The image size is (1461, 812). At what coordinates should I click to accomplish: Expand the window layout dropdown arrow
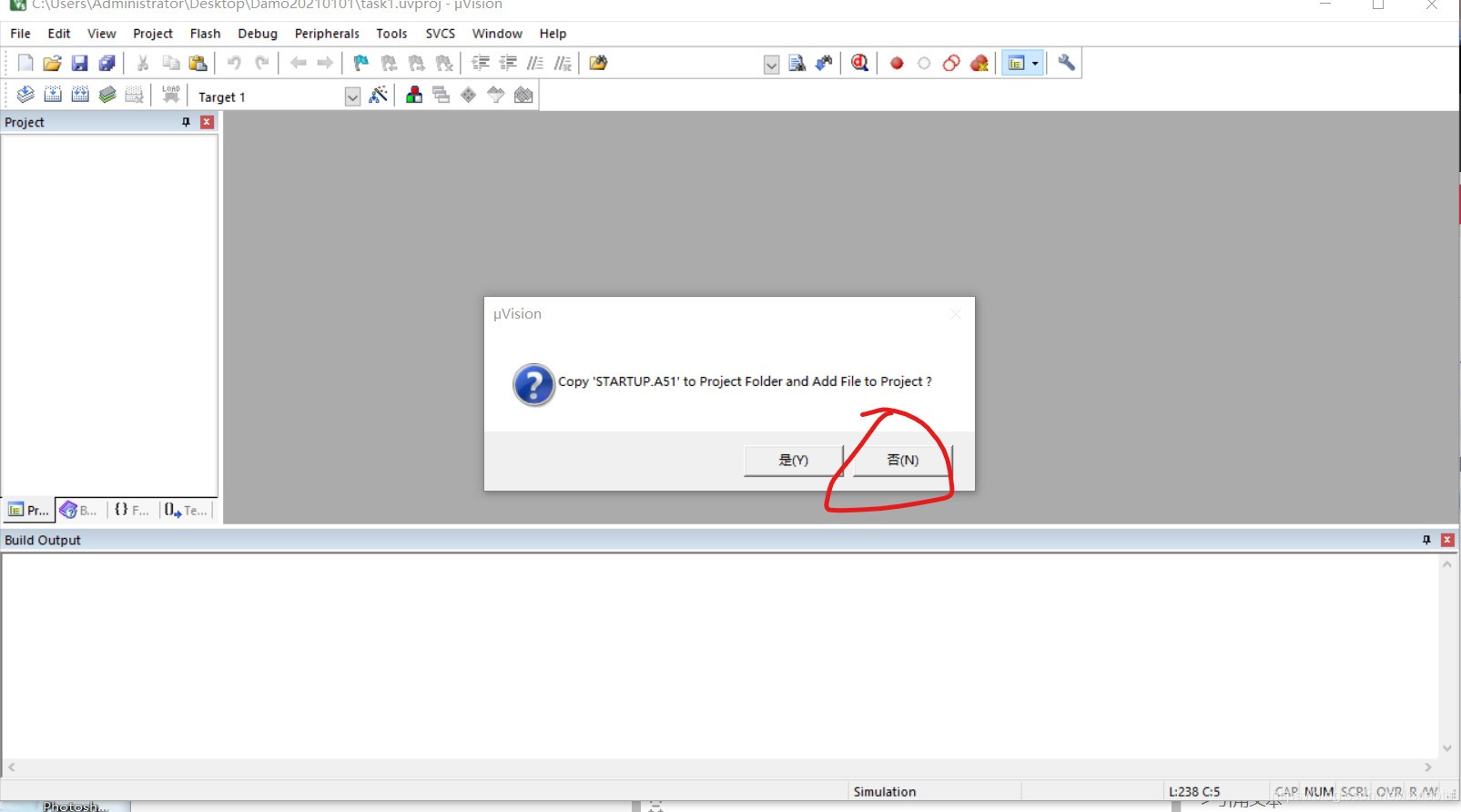click(1035, 63)
